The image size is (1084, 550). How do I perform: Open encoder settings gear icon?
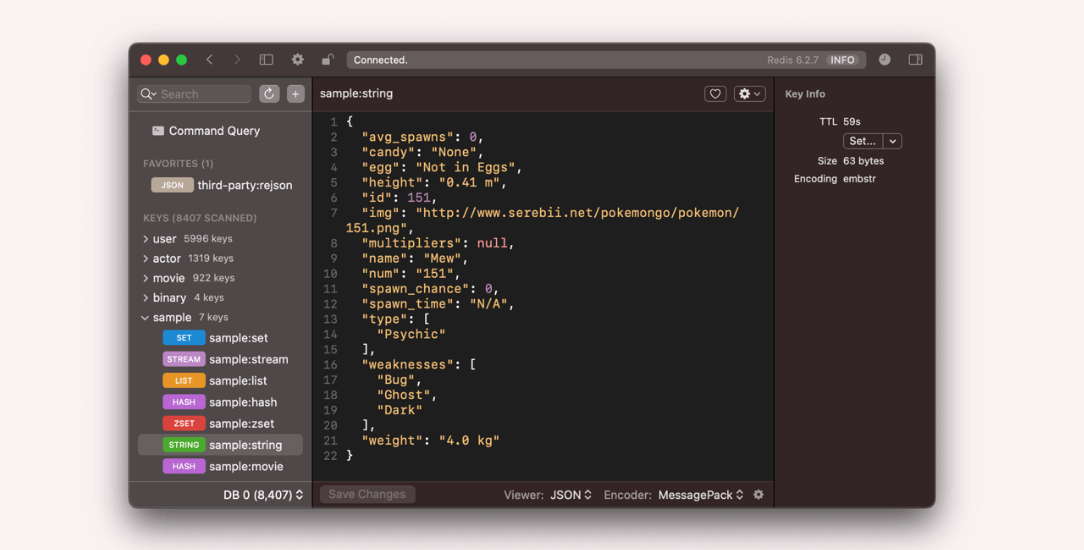point(758,495)
